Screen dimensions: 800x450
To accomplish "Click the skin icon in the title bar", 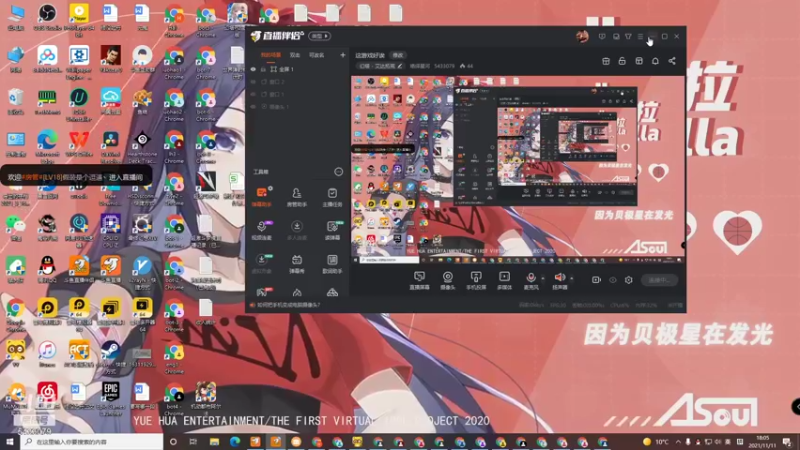I will tap(628, 37).
